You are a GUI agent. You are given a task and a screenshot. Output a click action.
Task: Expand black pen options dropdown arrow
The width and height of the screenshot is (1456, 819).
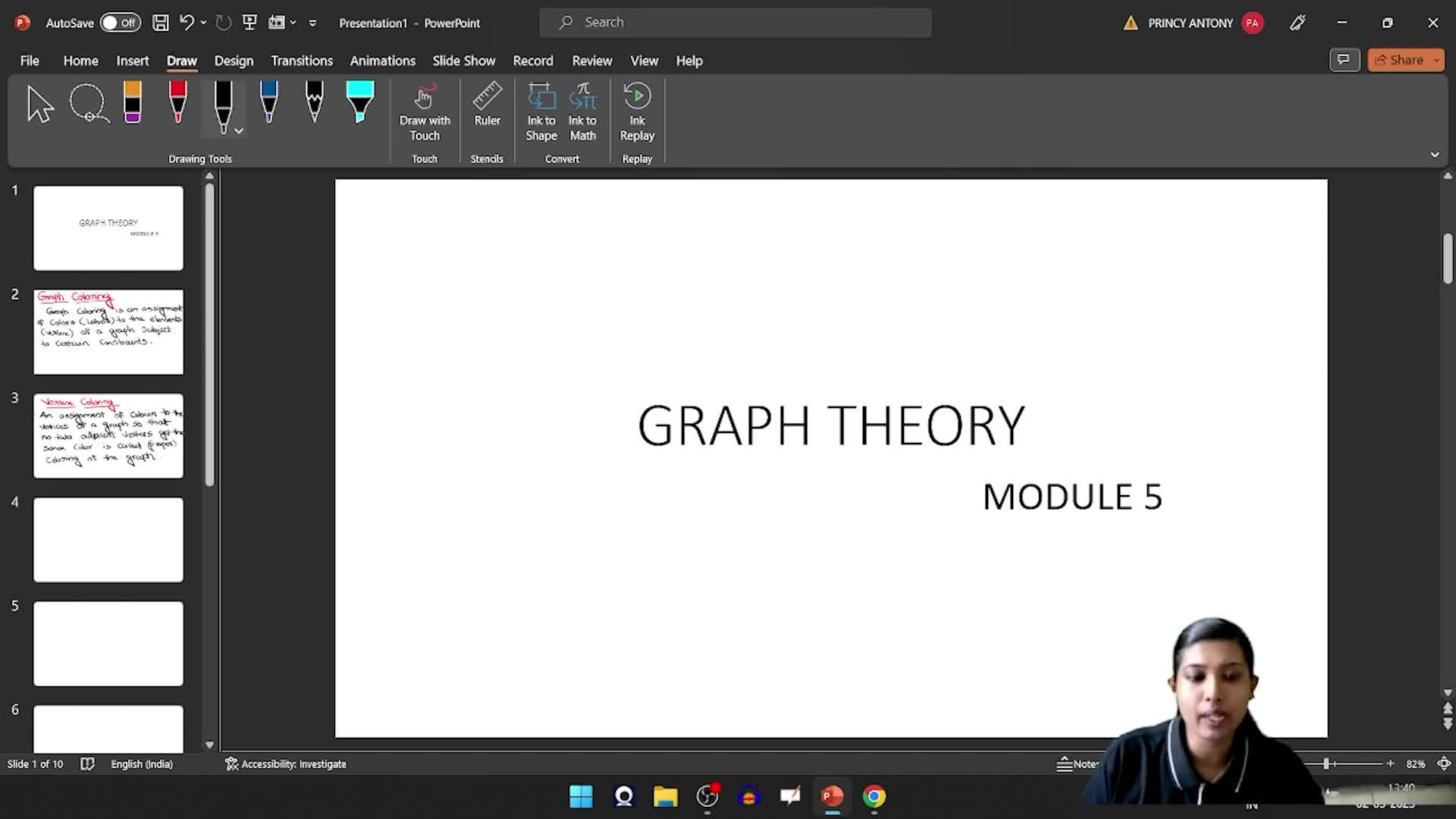(239, 131)
